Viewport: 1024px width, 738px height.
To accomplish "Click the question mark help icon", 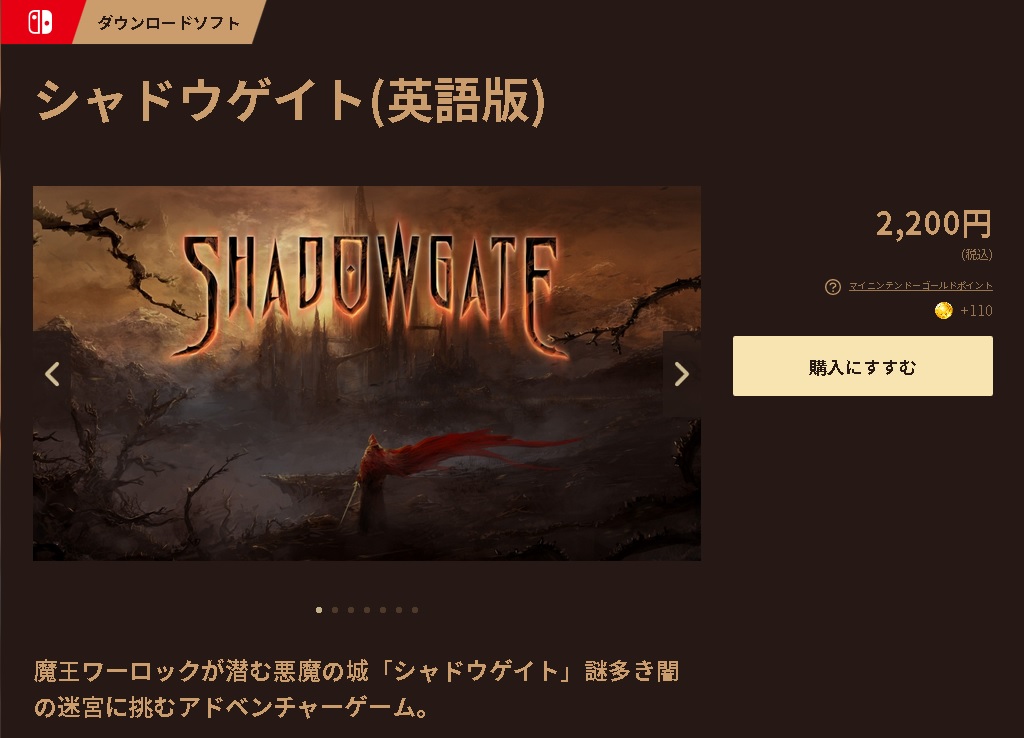I will (833, 287).
